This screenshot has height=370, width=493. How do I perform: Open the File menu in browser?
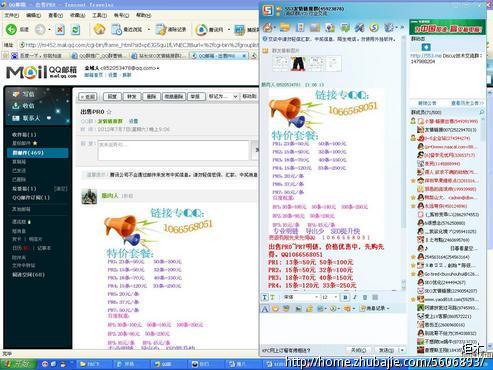click(x=11, y=15)
